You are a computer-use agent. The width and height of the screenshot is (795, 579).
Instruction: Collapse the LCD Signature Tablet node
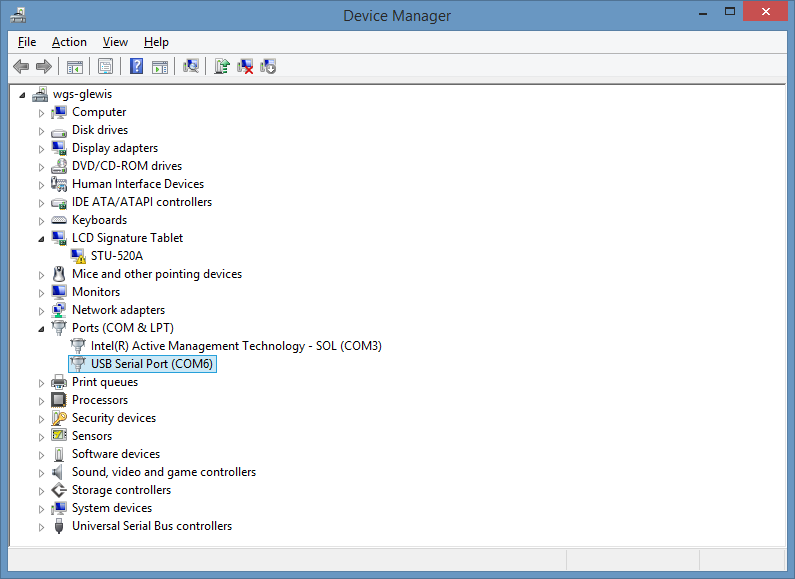(x=41, y=239)
